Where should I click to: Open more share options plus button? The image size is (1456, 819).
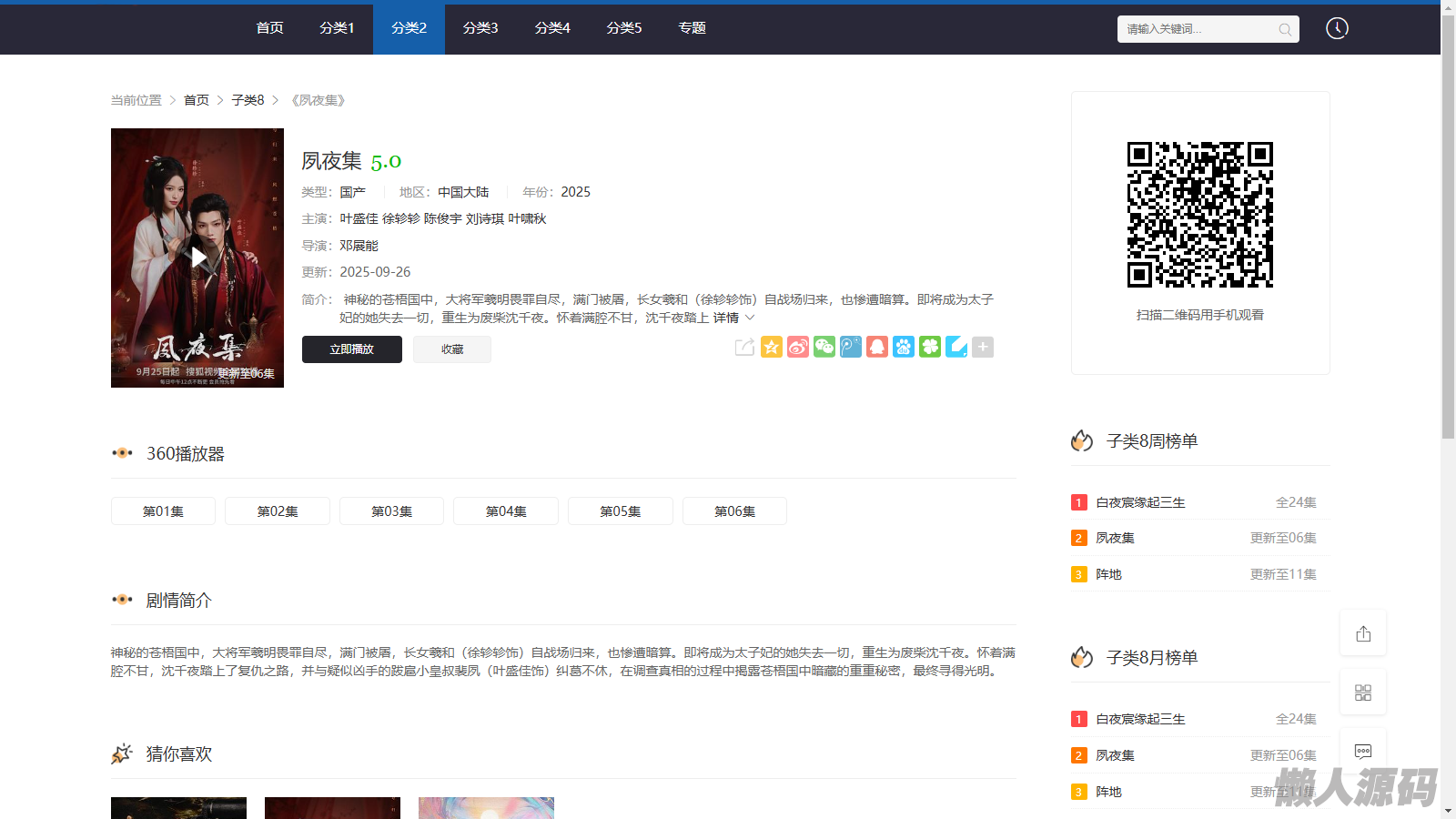coord(983,347)
